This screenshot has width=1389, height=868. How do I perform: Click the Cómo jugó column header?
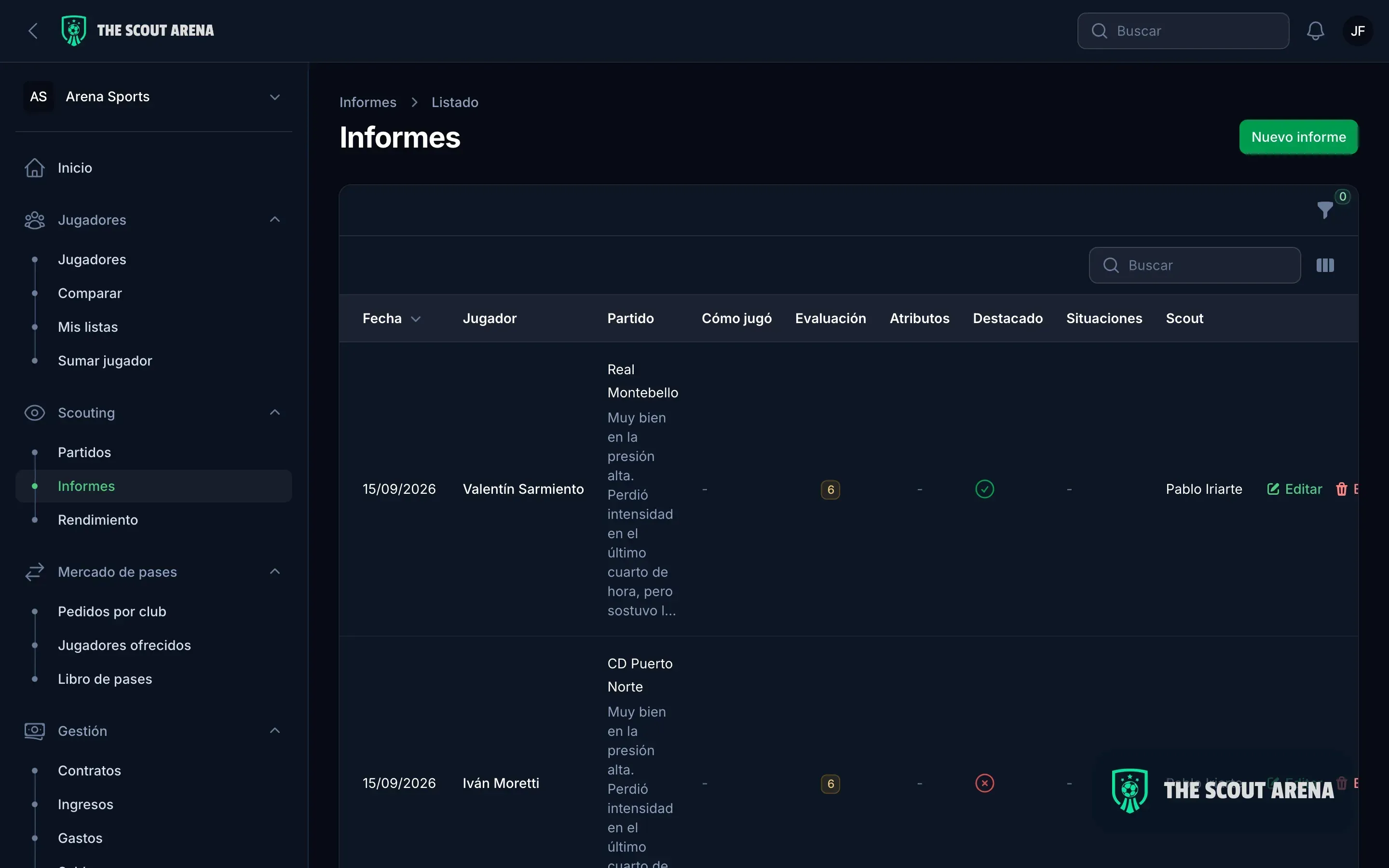point(736,319)
